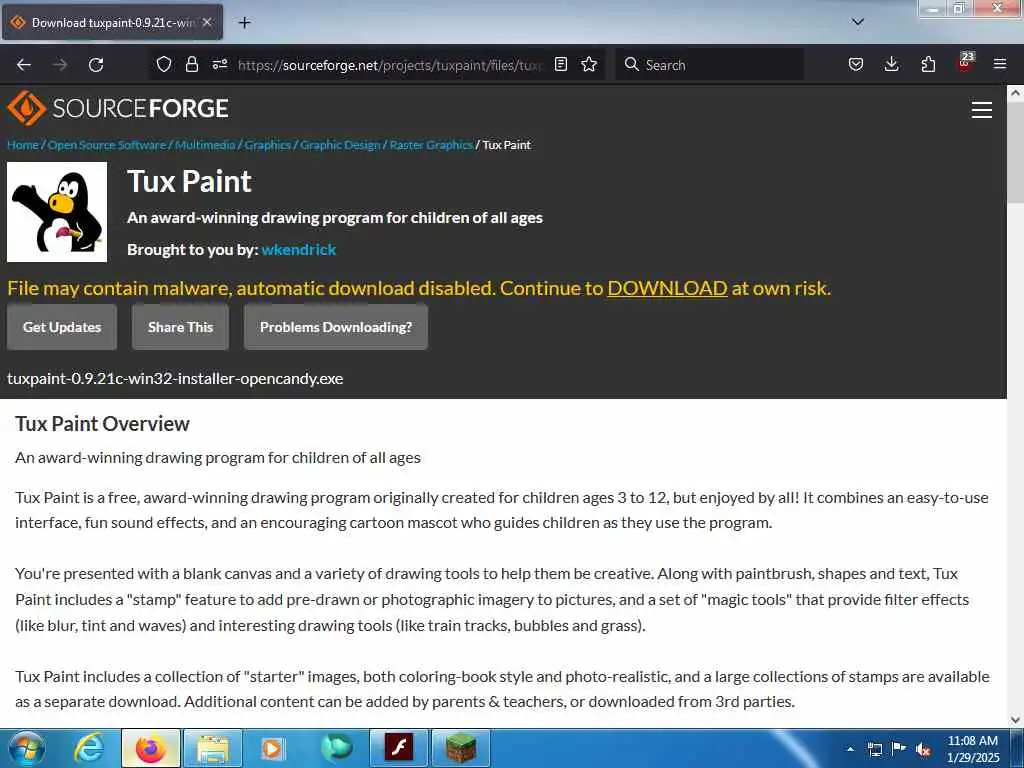
Task: Open the media player taskbar icon
Action: point(272,748)
